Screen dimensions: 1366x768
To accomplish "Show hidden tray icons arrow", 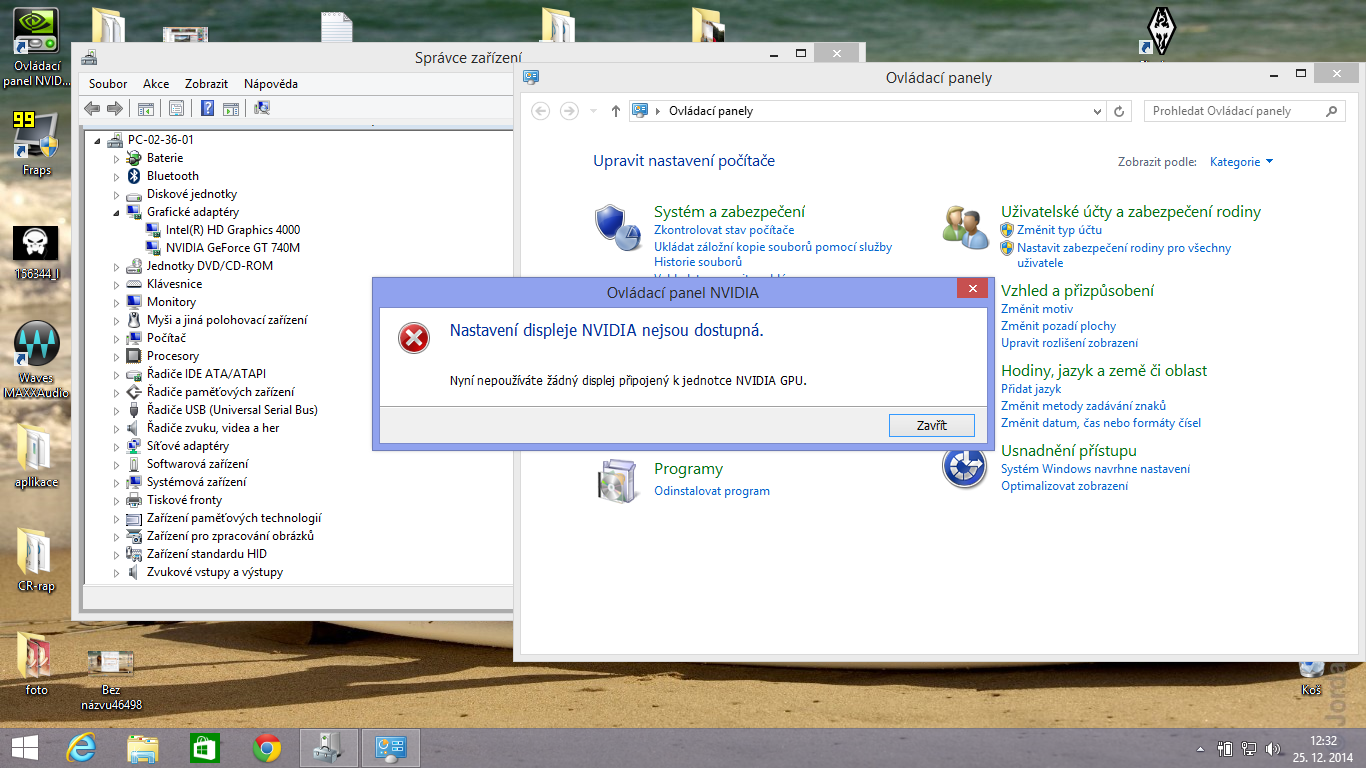I will coord(1201,748).
